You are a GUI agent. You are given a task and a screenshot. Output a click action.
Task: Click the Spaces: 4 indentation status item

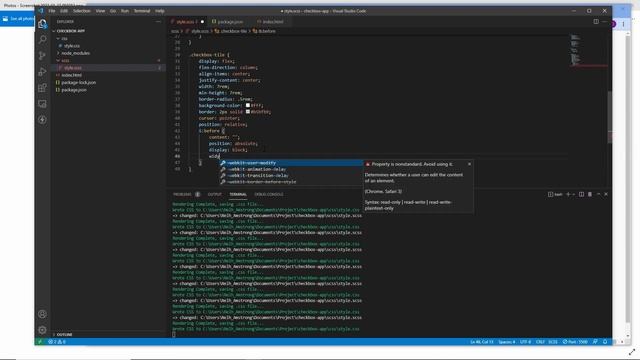click(507, 342)
